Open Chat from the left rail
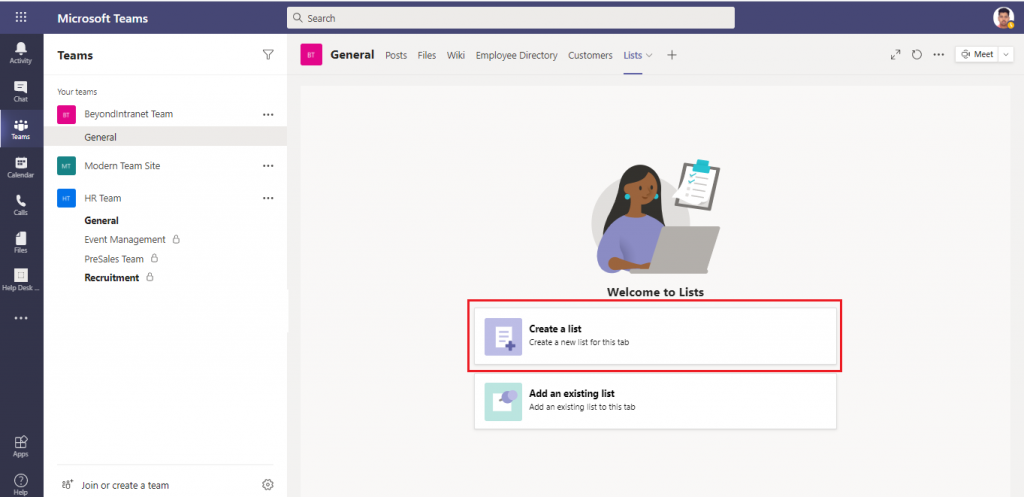Screen dimensions: 1024x497 point(21,91)
